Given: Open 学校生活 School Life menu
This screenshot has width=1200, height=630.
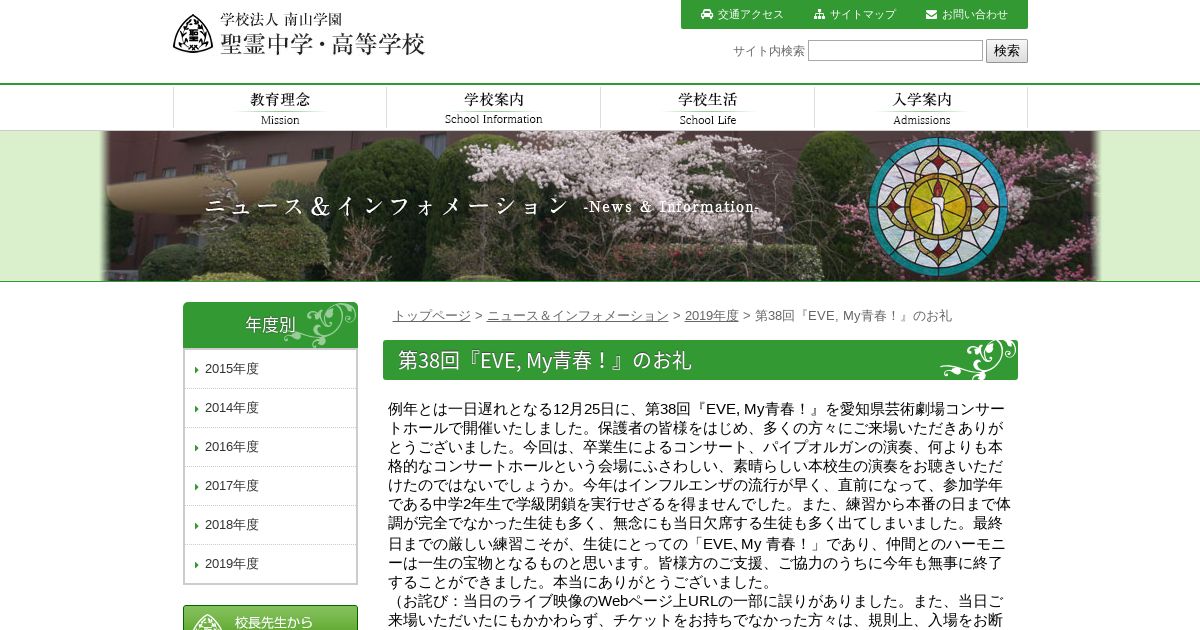Looking at the screenshot, I should tap(708, 108).
